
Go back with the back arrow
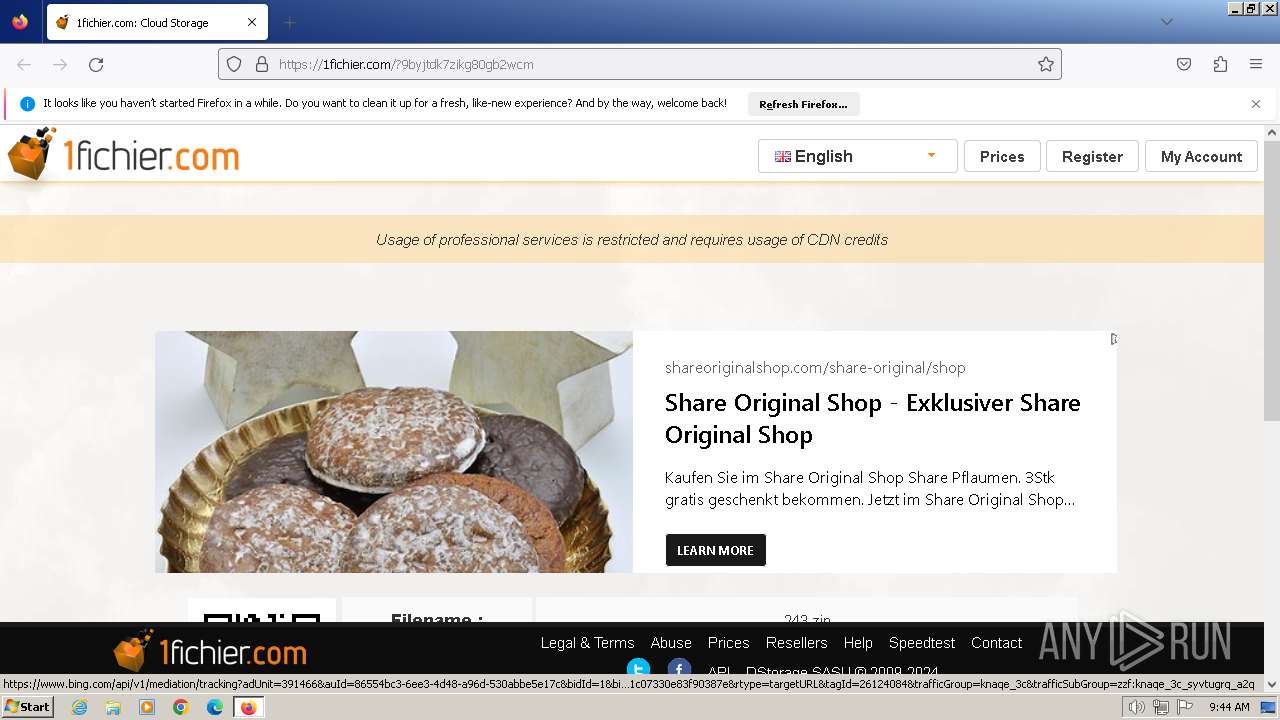[x=24, y=64]
